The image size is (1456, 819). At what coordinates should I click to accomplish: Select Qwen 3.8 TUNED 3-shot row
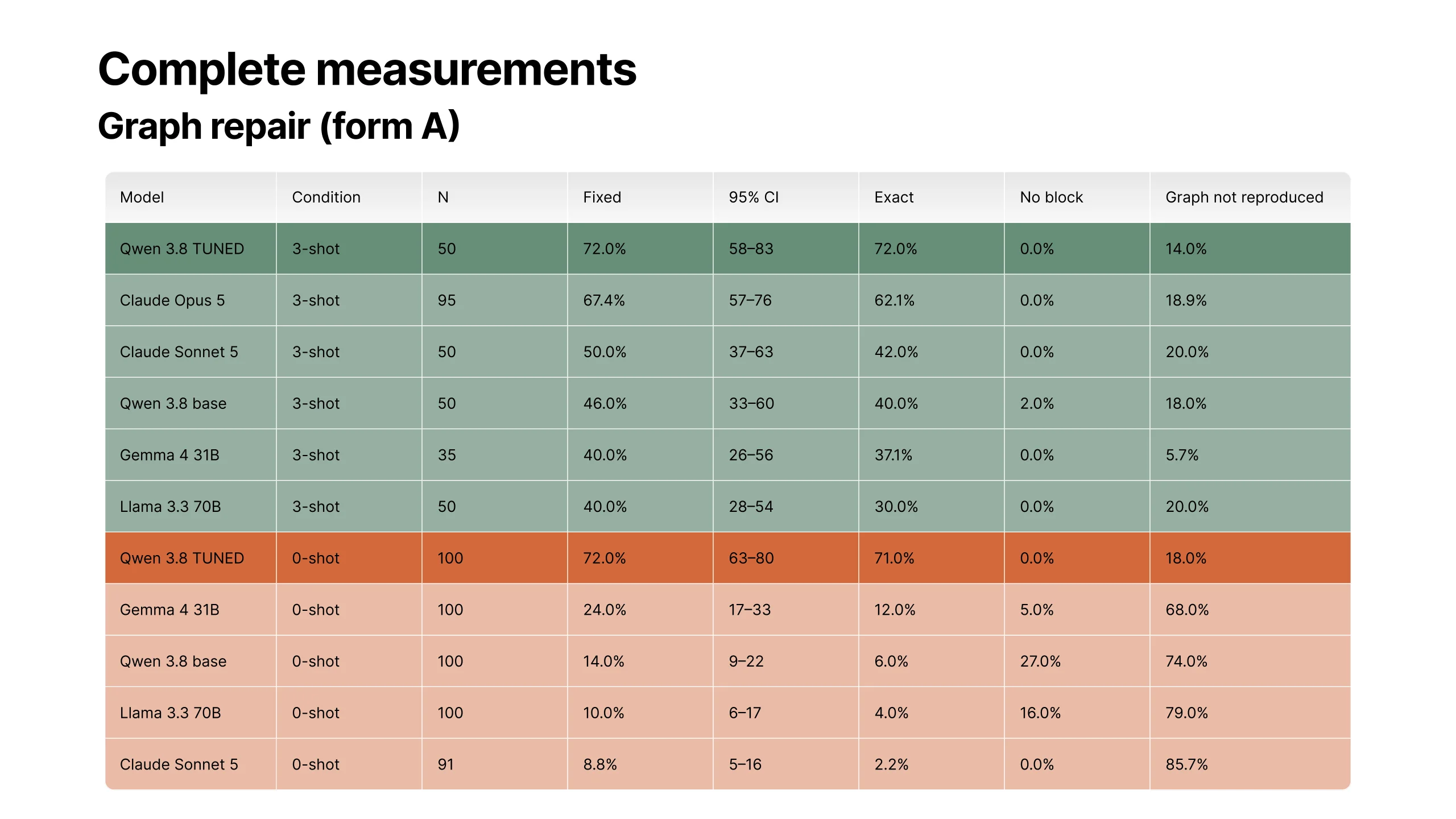(x=728, y=249)
